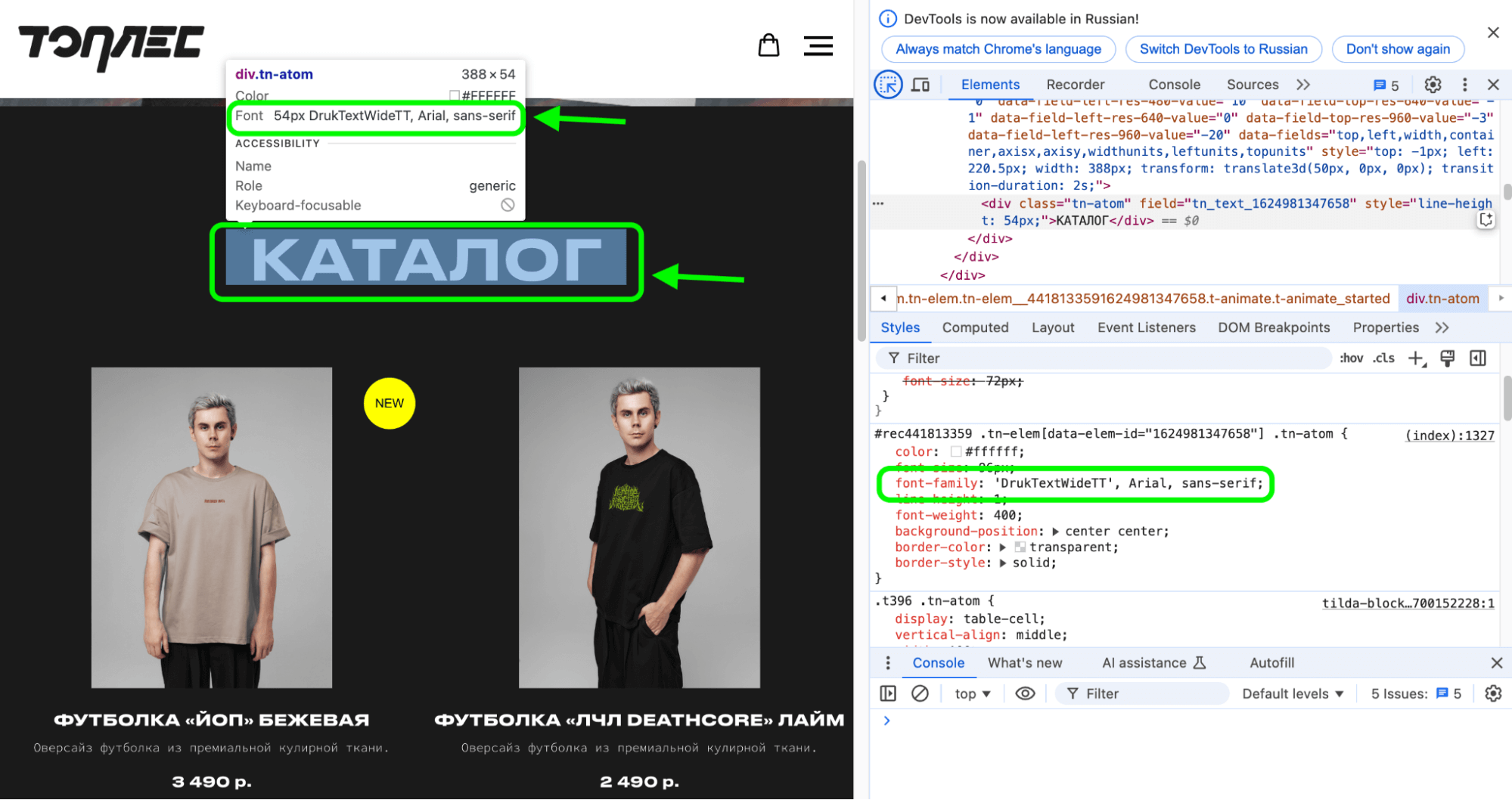Viewport: 1512px width, 800px height.
Task: Expand the border-color property
Action: coord(1003,547)
